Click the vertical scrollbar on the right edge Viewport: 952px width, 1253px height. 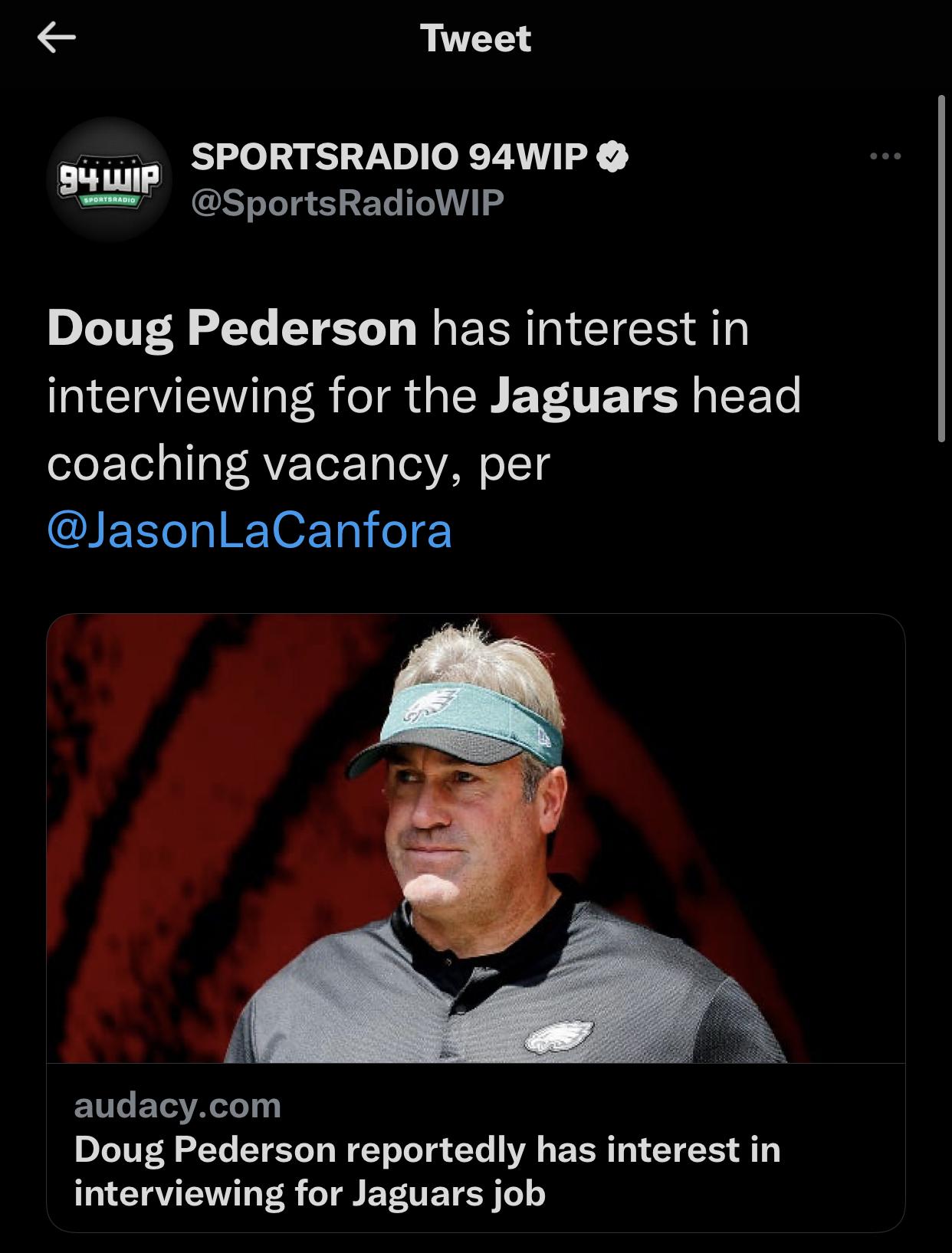(942, 268)
